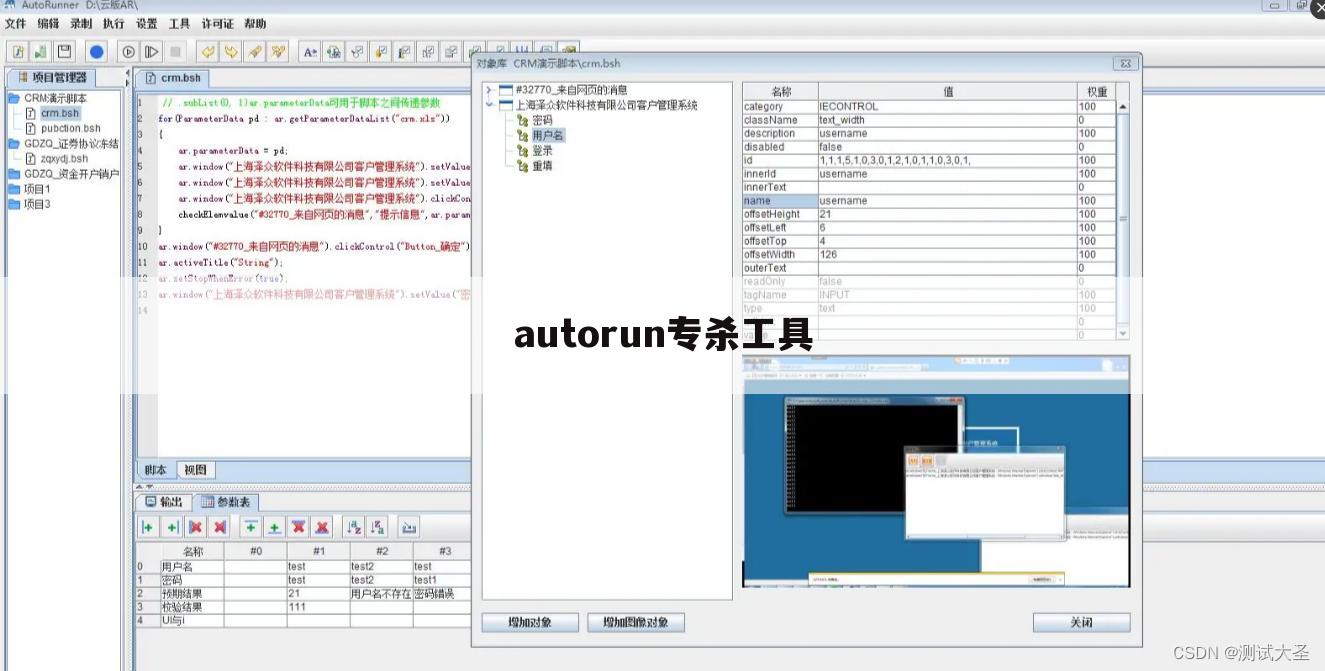Viewport: 1325px width, 671px height.
Task: Click the yellow undo arrow icon
Action: click(208, 51)
